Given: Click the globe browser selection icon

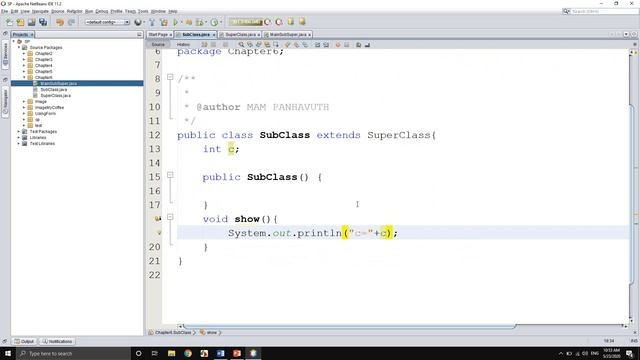Looking at the screenshot, I should [138, 22].
